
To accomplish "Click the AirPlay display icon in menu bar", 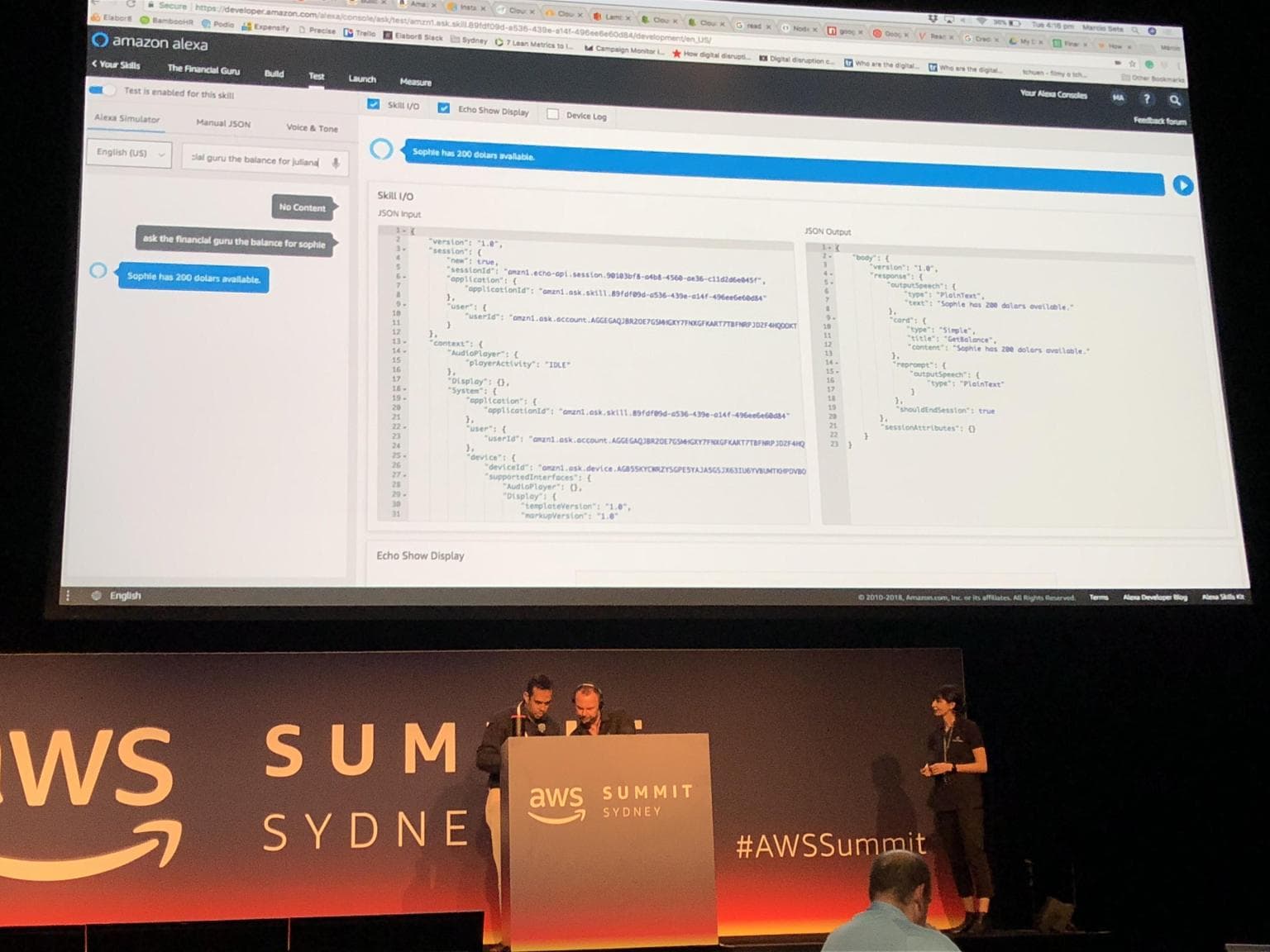I will pyautogui.click(x=949, y=19).
